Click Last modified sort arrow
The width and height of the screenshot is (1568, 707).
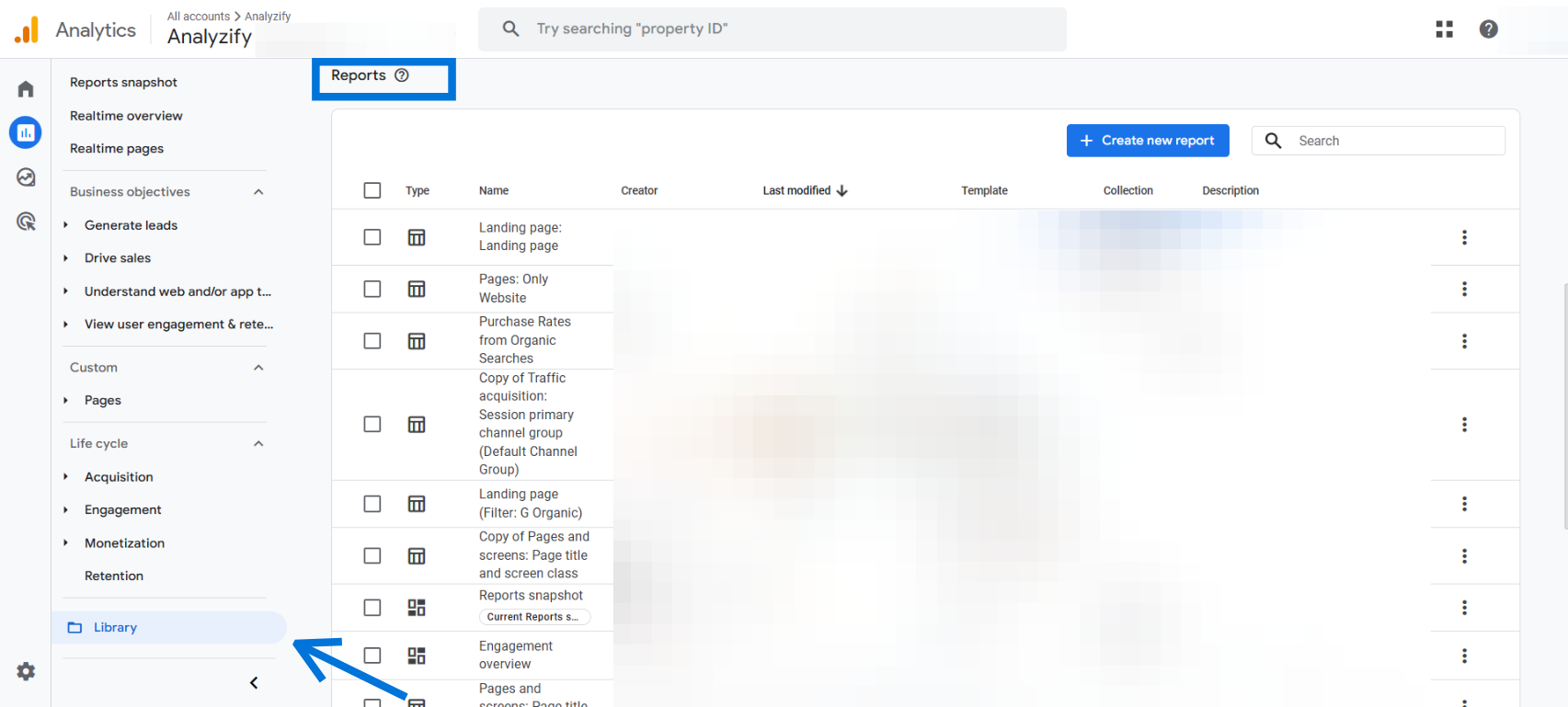(842, 190)
